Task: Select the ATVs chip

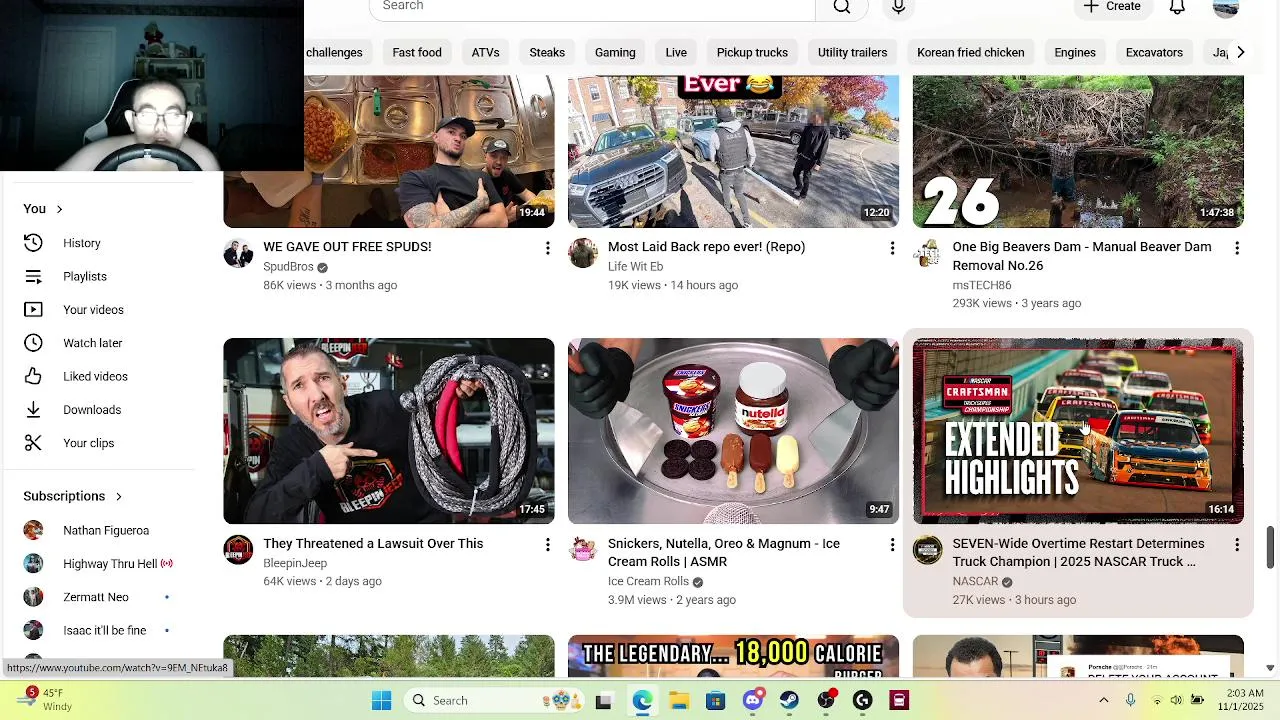Action: [485, 52]
